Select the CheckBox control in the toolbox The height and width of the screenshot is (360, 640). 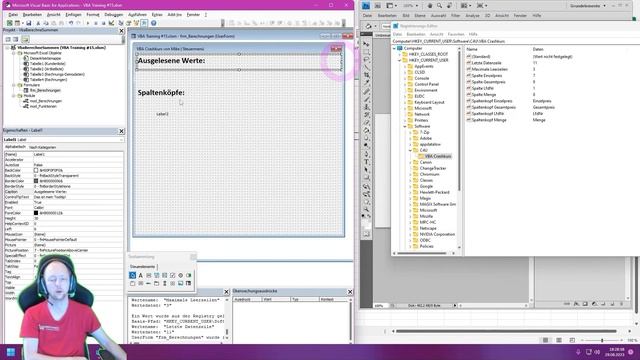[x=173, y=276]
